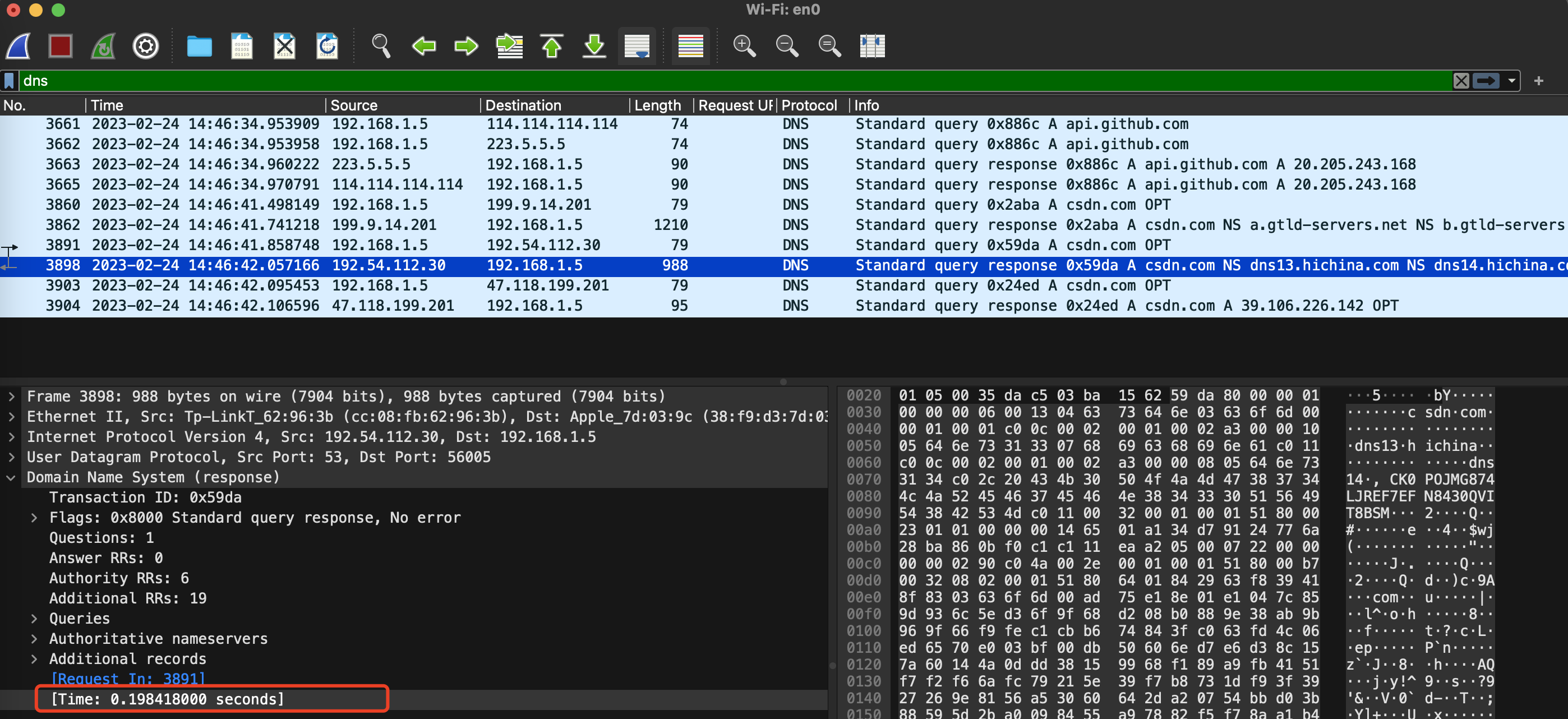
Task: Follow Request In: 3891 link
Action: point(128,679)
